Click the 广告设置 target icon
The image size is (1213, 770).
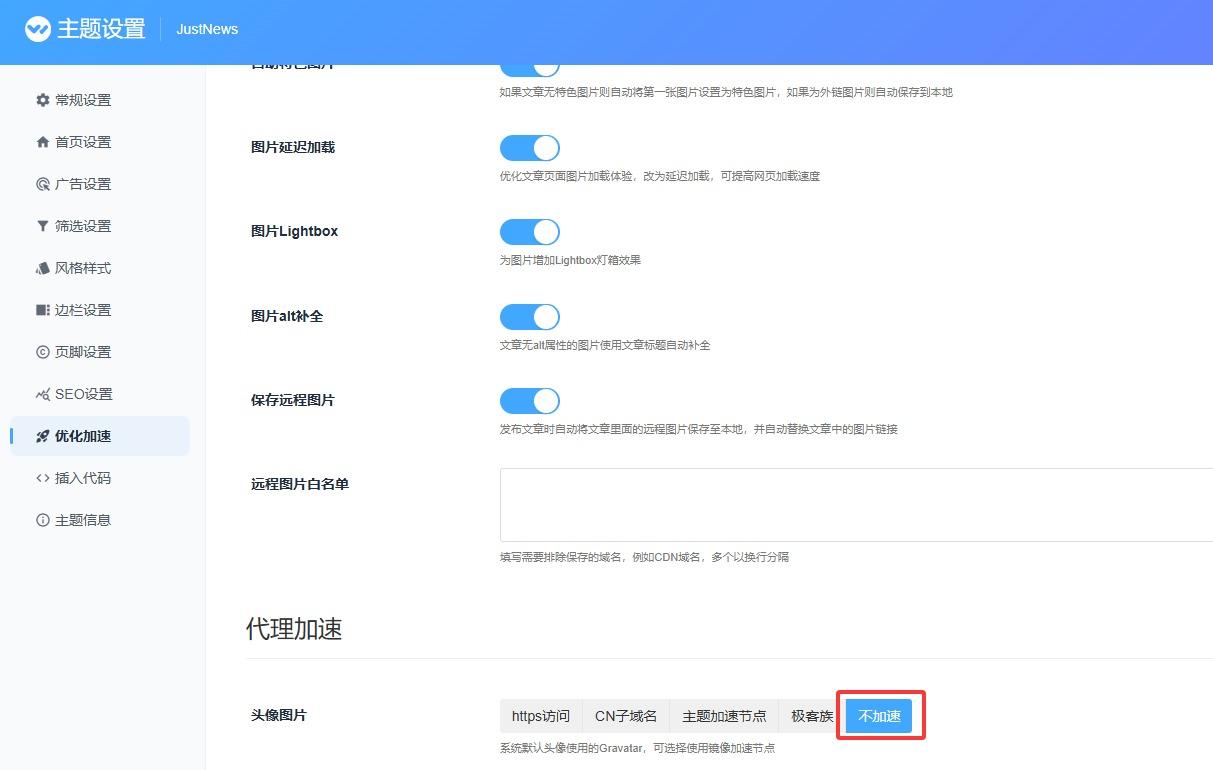coord(42,184)
